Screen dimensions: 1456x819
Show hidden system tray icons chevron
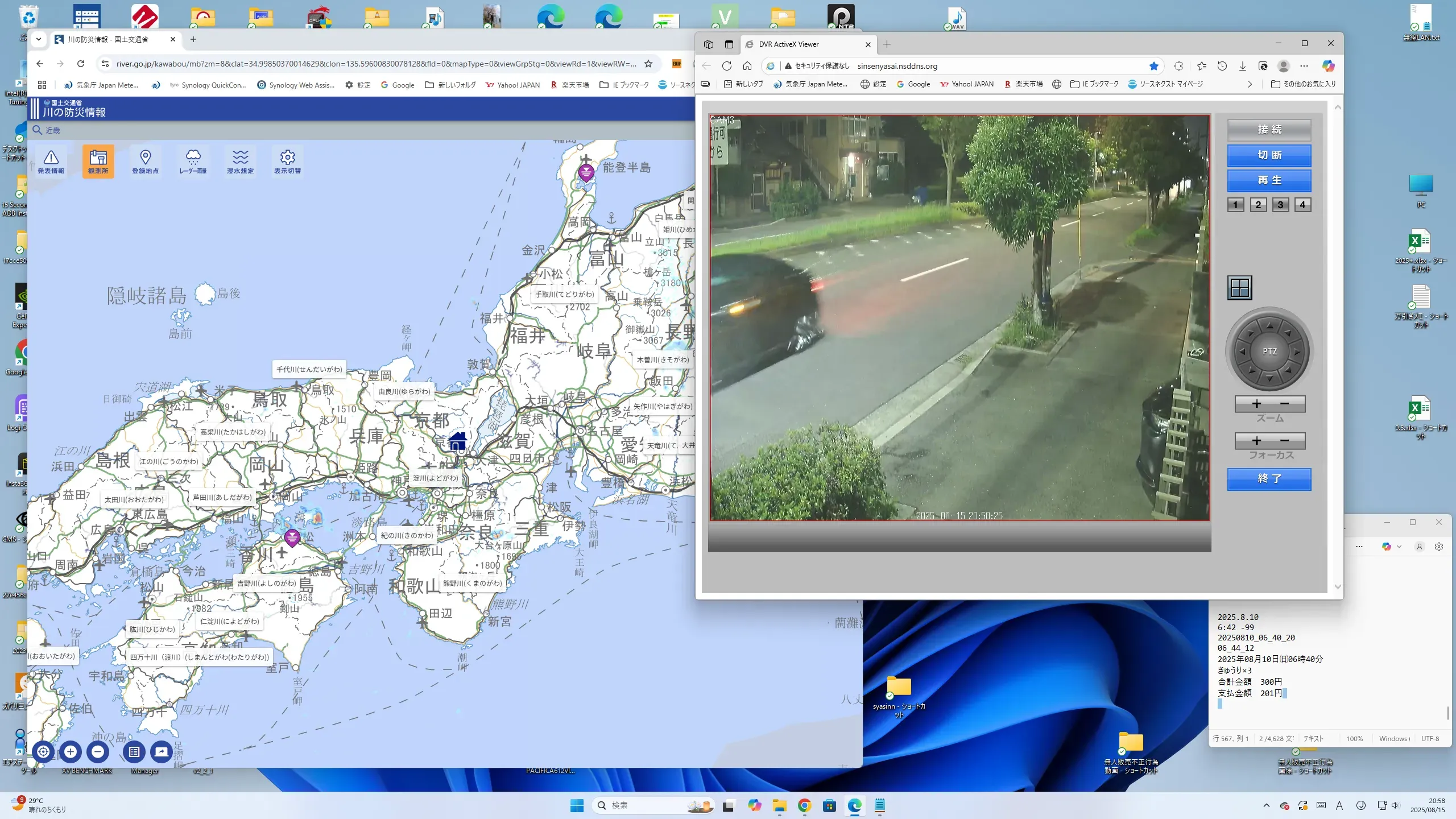1266,805
